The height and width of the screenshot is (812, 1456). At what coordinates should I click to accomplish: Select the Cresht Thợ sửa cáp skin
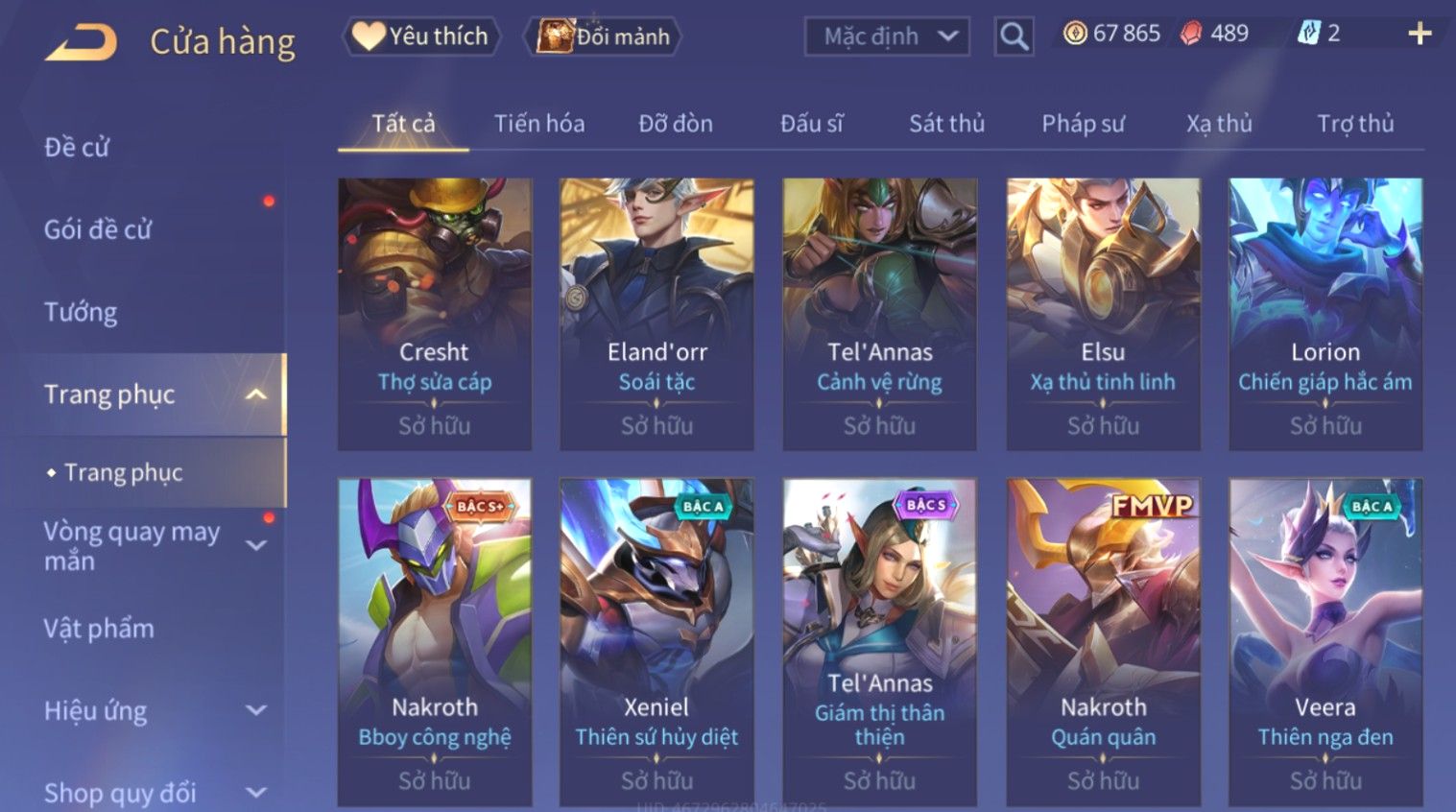click(435, 314)
